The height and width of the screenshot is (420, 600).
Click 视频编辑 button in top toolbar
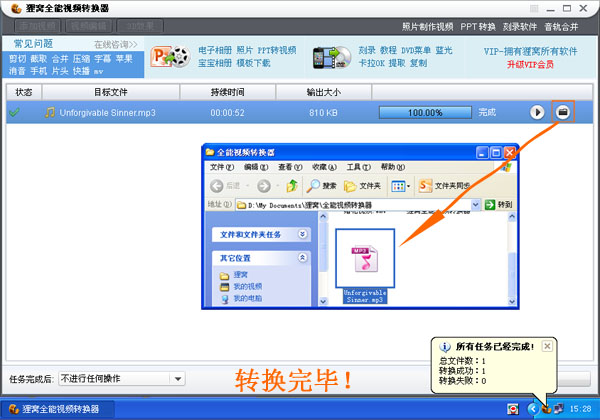(x=89, y=26)
